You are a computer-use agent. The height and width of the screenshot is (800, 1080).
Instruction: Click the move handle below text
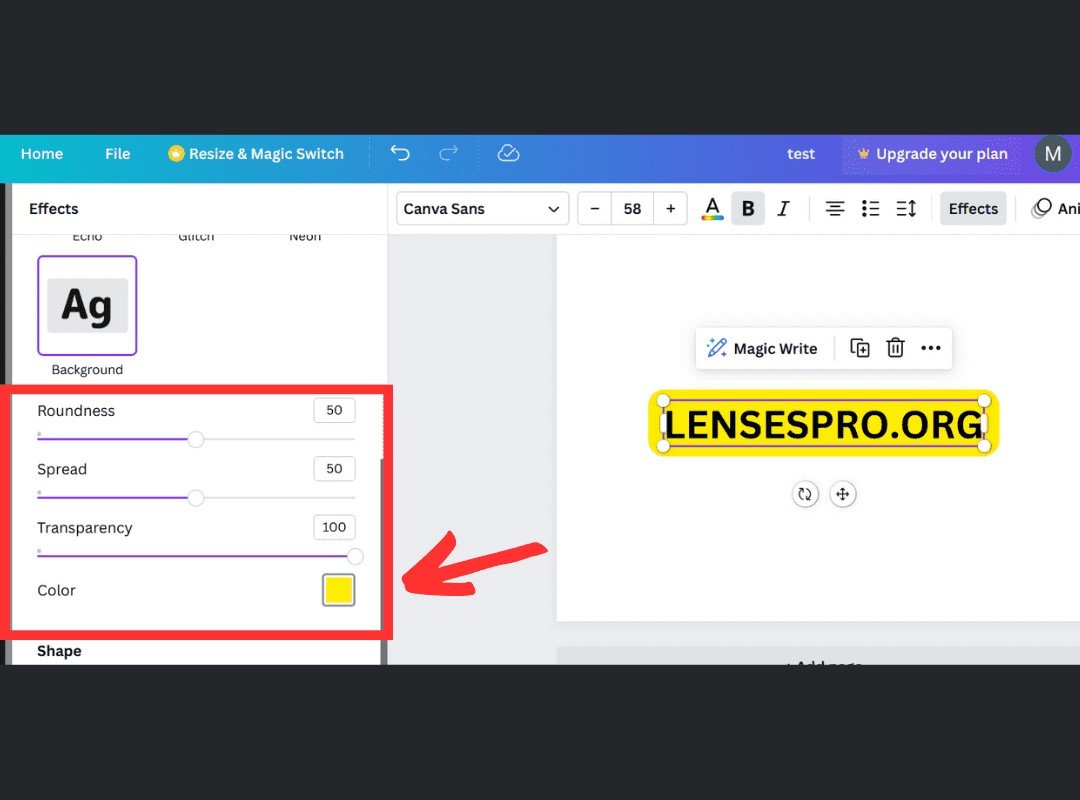(x=842, y=494)
